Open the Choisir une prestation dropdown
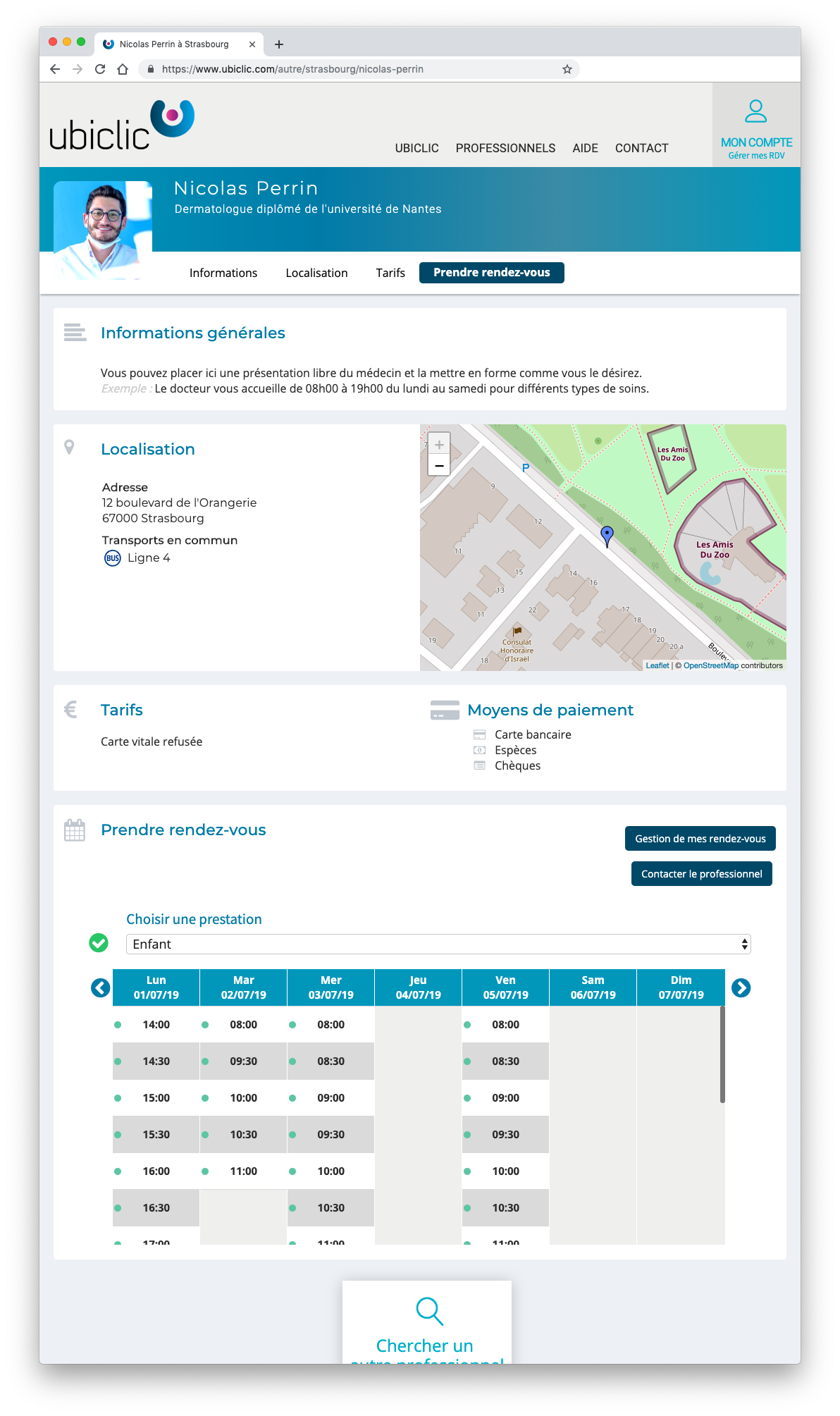Viewport: 840px width, 1416px height. pyautogui.click(x=438, y=944)
